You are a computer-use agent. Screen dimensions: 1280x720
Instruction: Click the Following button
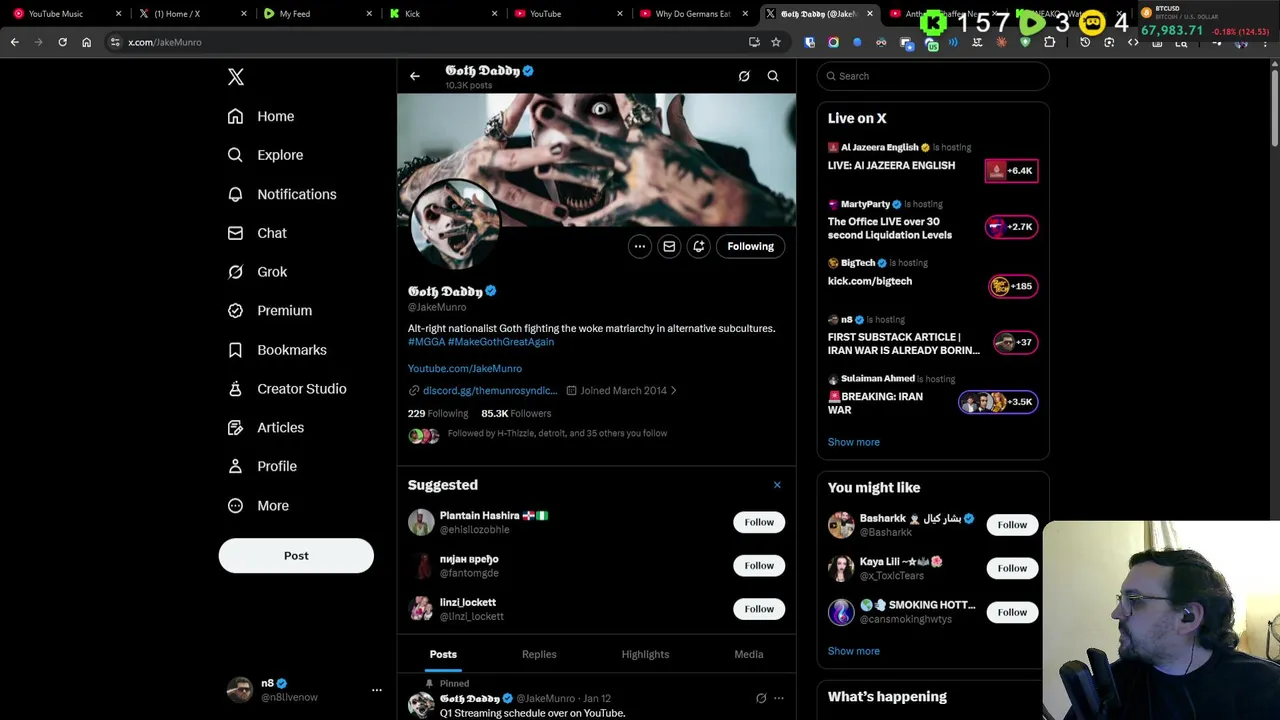tap(751, 246)
